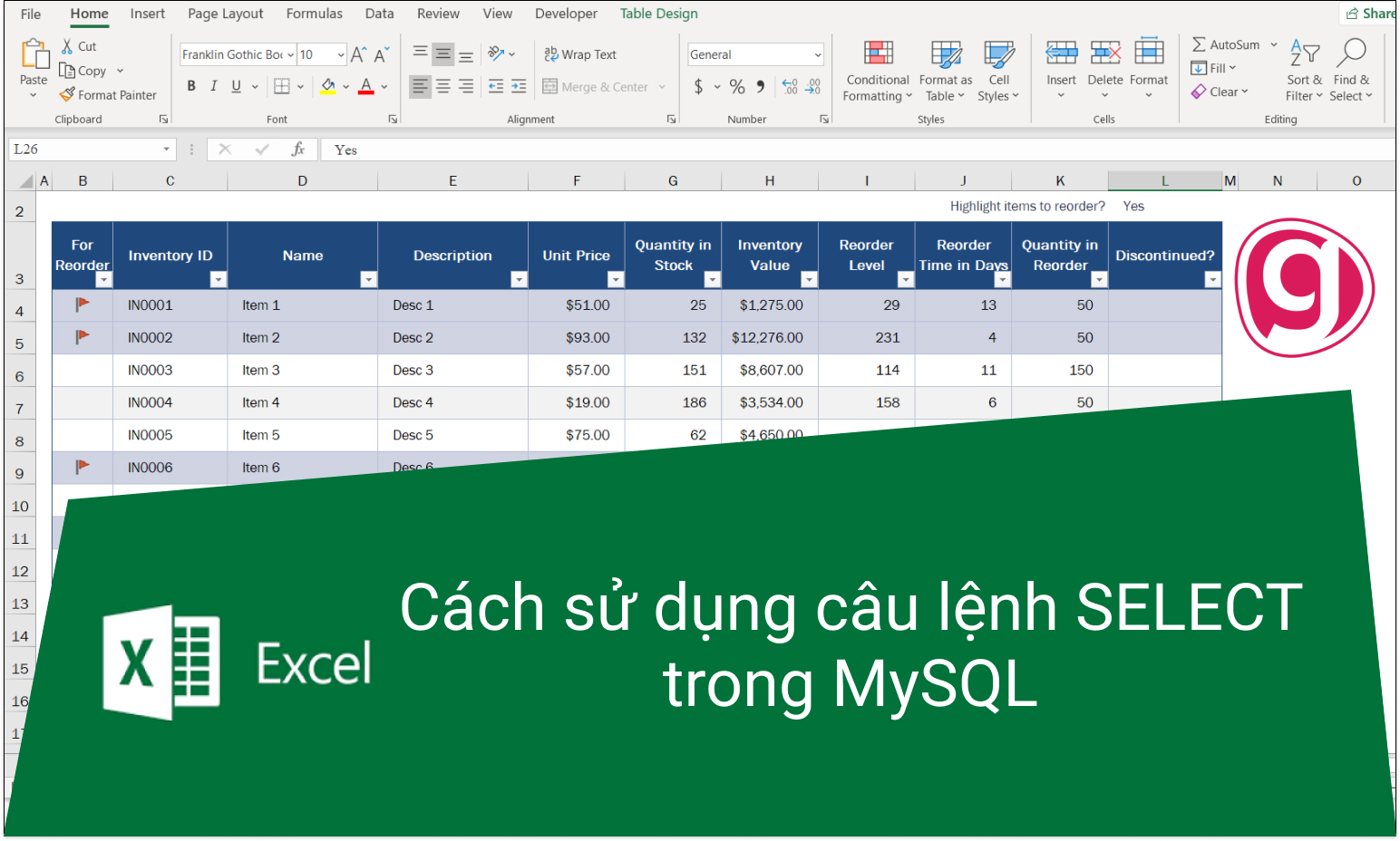Open the Inventory ID column filter

click(219, 279)
